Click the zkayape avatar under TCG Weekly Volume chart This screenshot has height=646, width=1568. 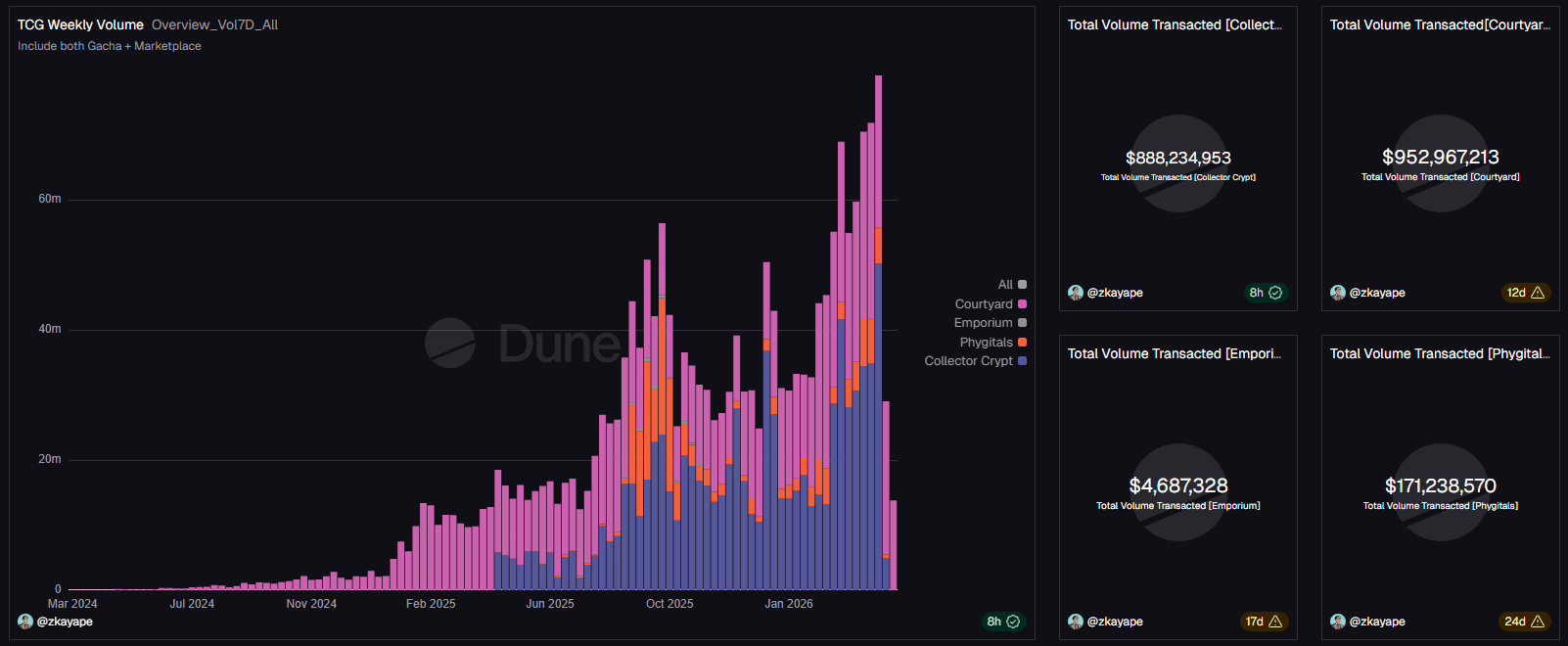click(x=25, y=622)
